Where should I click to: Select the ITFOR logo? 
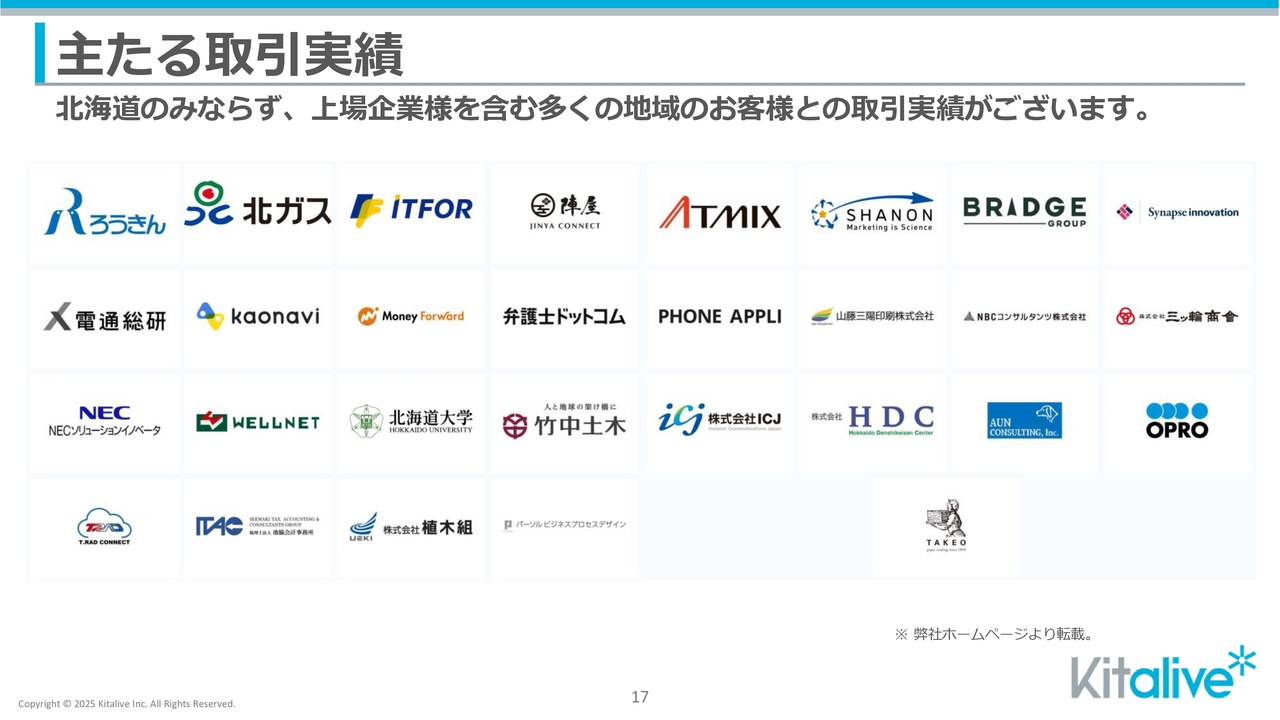[411, 209]
